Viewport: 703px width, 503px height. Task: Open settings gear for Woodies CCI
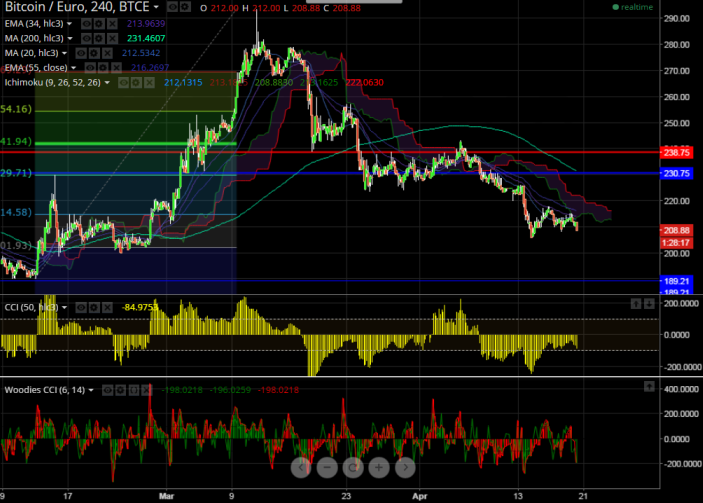pyautogui.click(x=120, y=390)
